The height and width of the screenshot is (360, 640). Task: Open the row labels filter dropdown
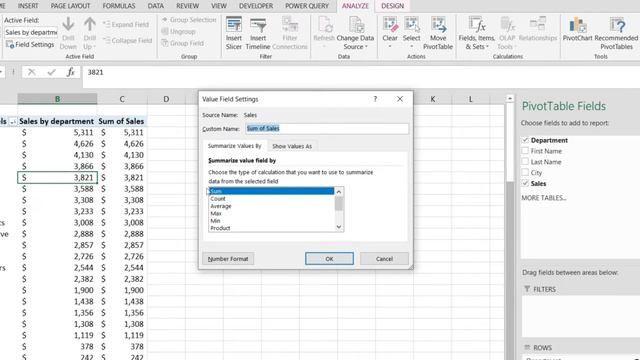pyautogui.click(x=13, y=122)
